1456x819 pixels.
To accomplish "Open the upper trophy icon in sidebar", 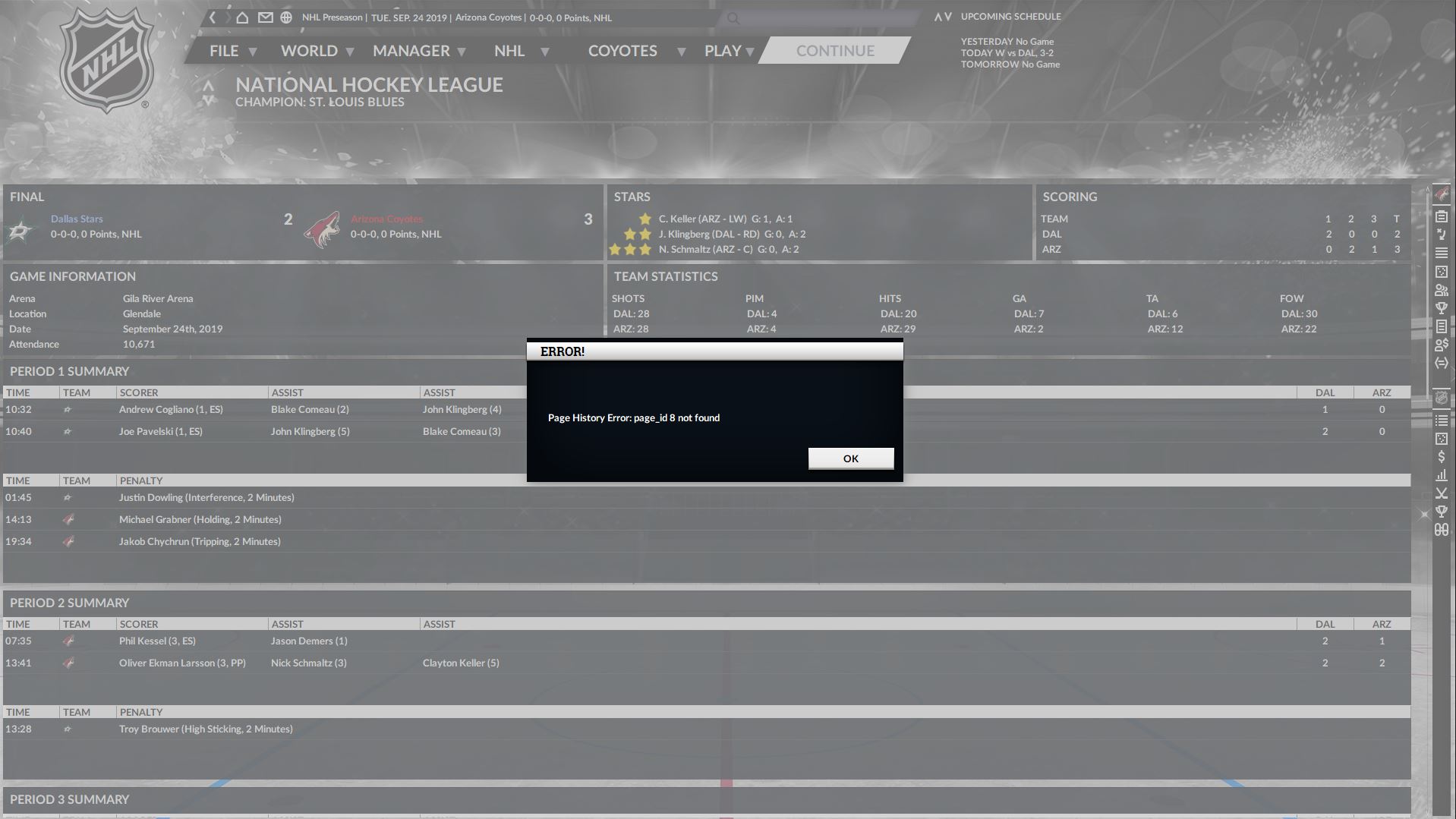I will point(1441,308).
